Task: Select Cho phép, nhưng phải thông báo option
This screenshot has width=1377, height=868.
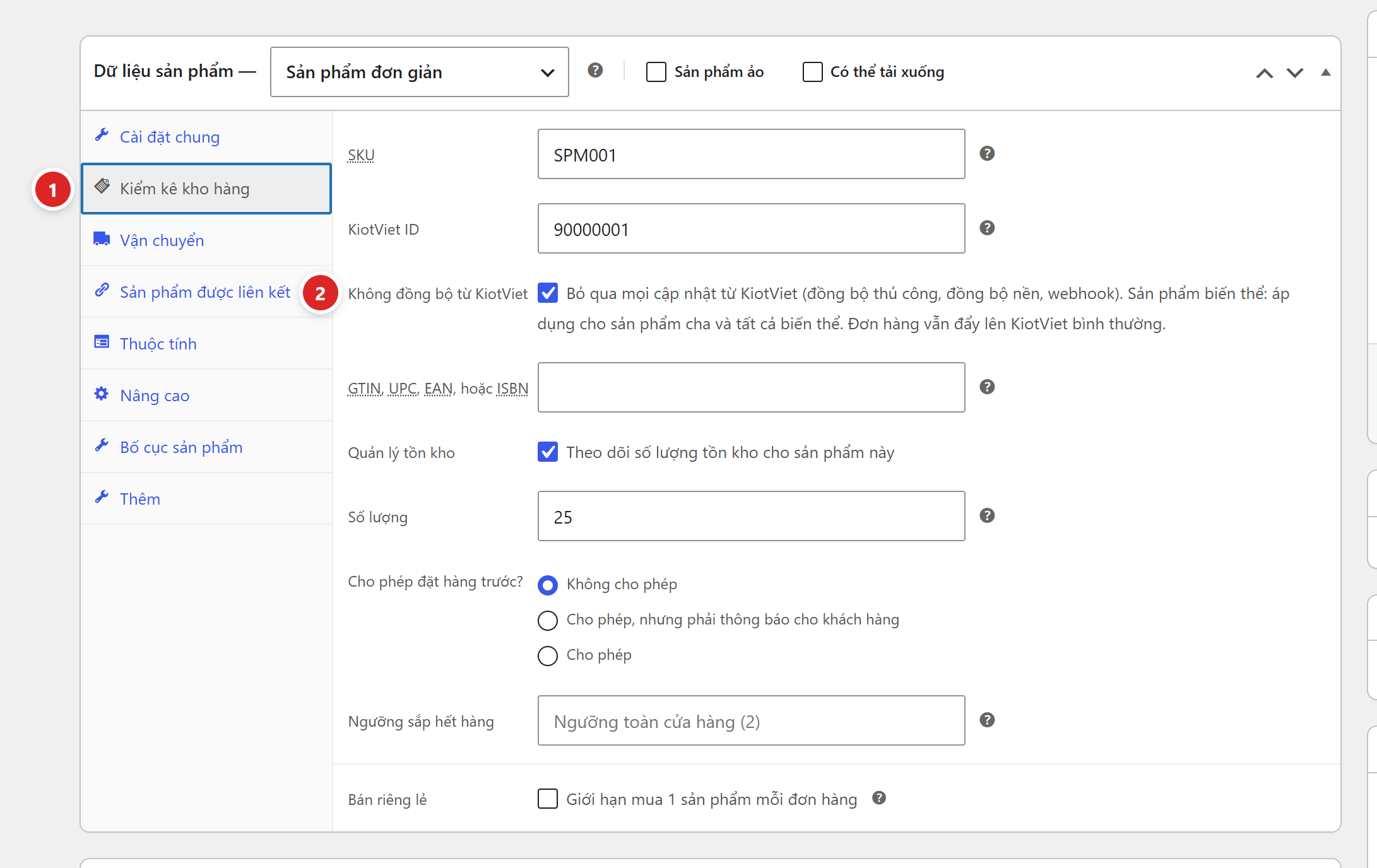Action: click(548, 621)
